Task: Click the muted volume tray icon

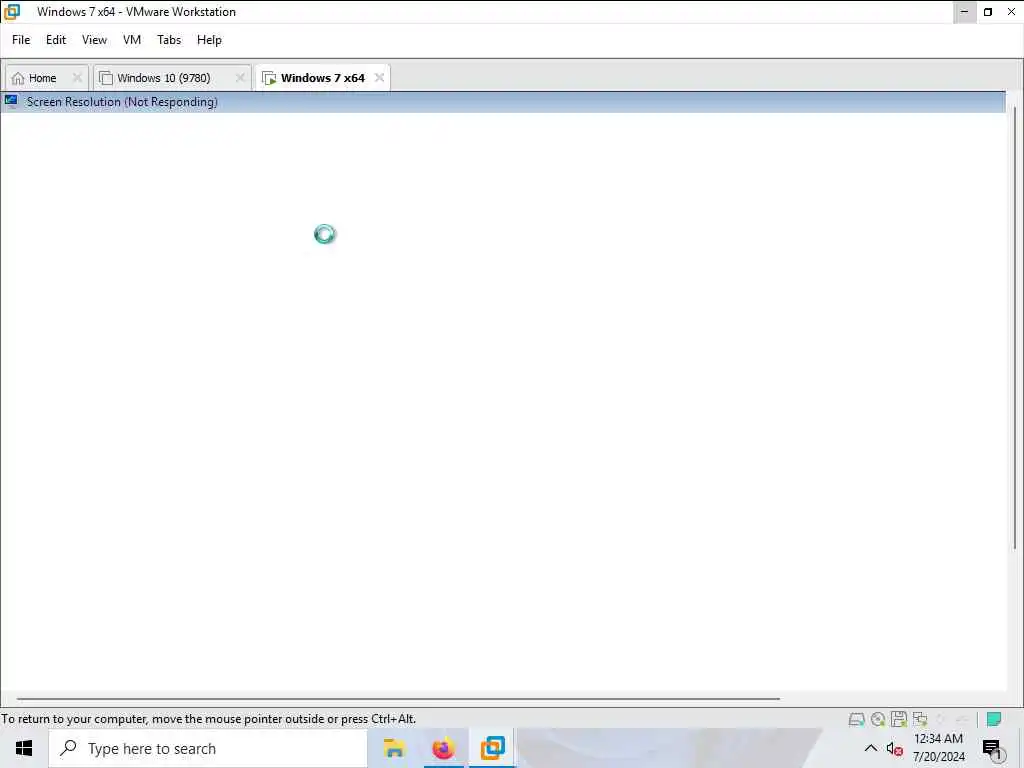Action: pos(895,749)
